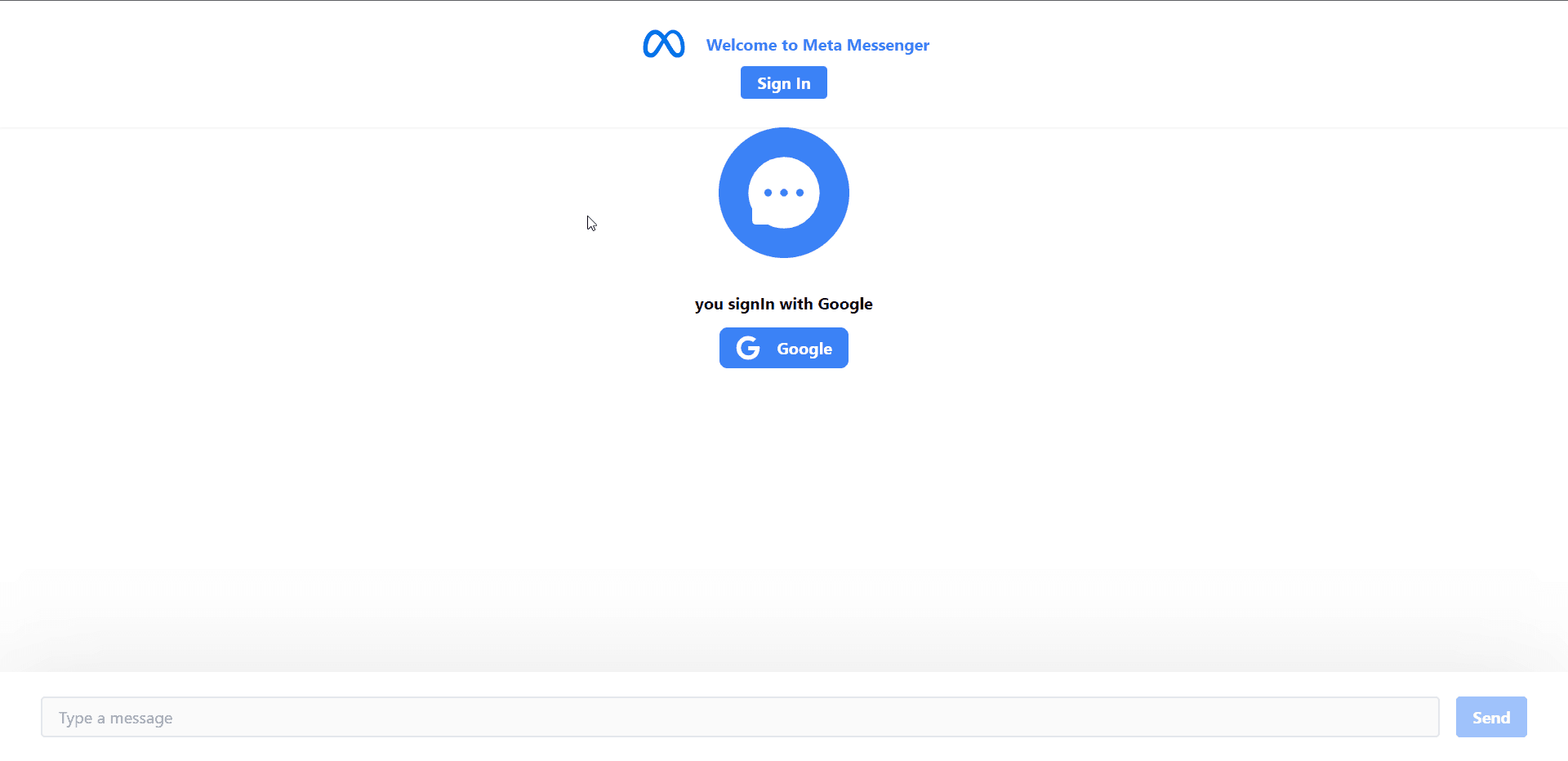Click the Meta infinity logo

tap(664, 44)
